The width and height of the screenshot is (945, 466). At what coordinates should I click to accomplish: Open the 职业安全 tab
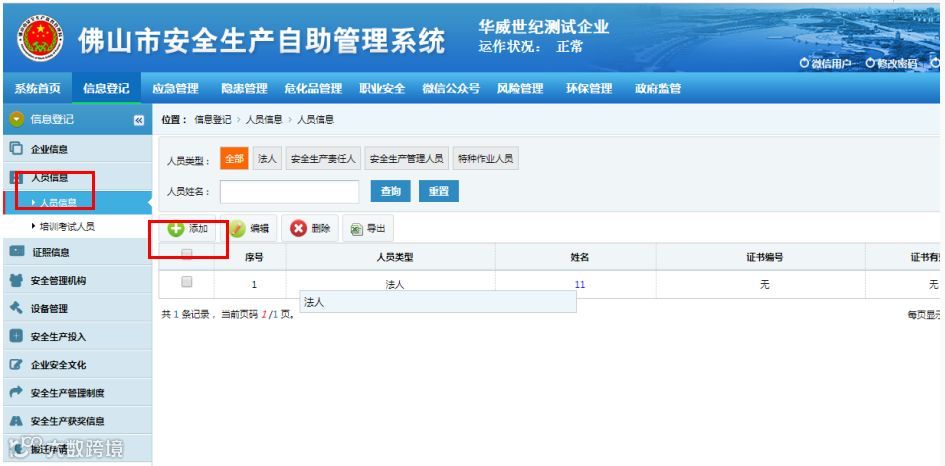382,89
